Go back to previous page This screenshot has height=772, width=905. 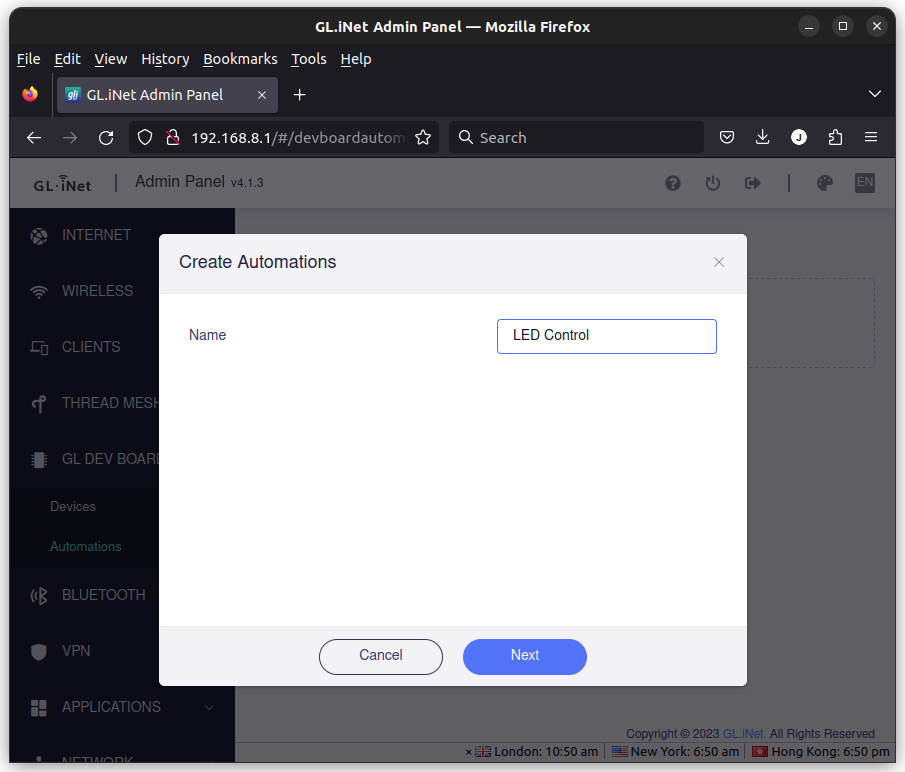tap(34, 137)
